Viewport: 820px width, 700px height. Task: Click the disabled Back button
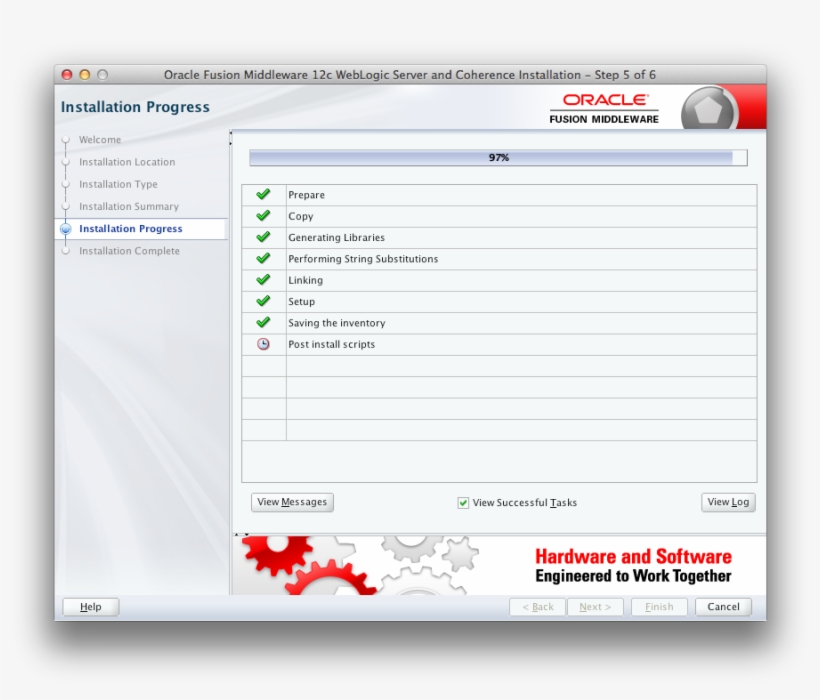[538, 607]
